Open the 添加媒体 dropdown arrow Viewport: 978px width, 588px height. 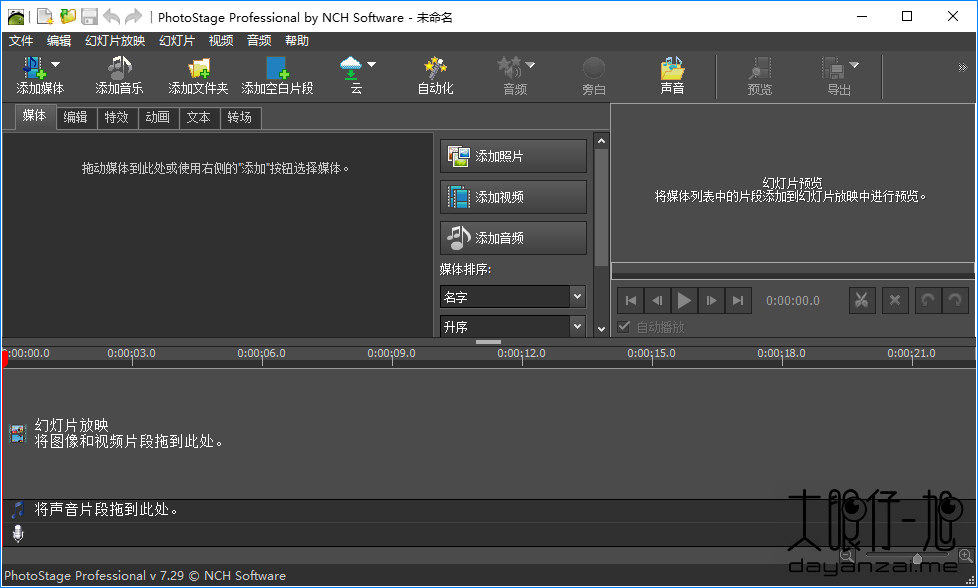point(56,64)
